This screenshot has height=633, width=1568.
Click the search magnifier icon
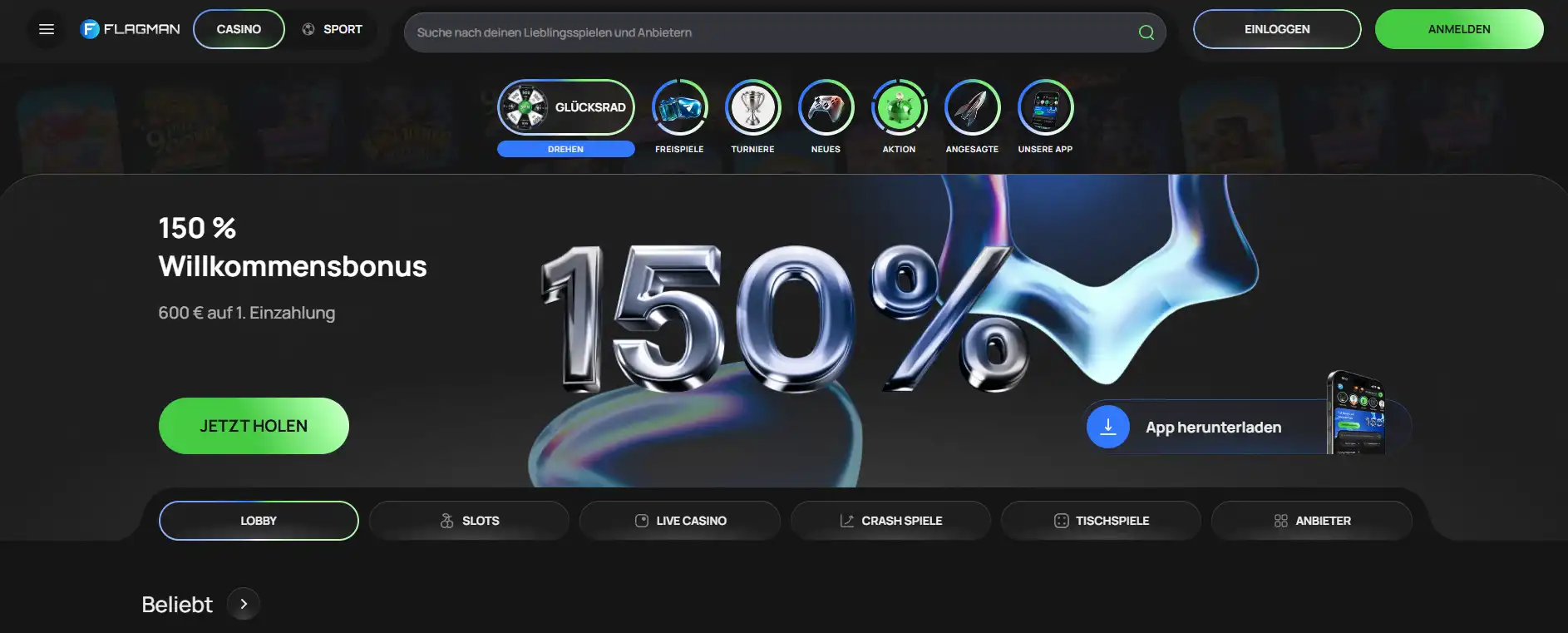click(x=1146, y=32)
